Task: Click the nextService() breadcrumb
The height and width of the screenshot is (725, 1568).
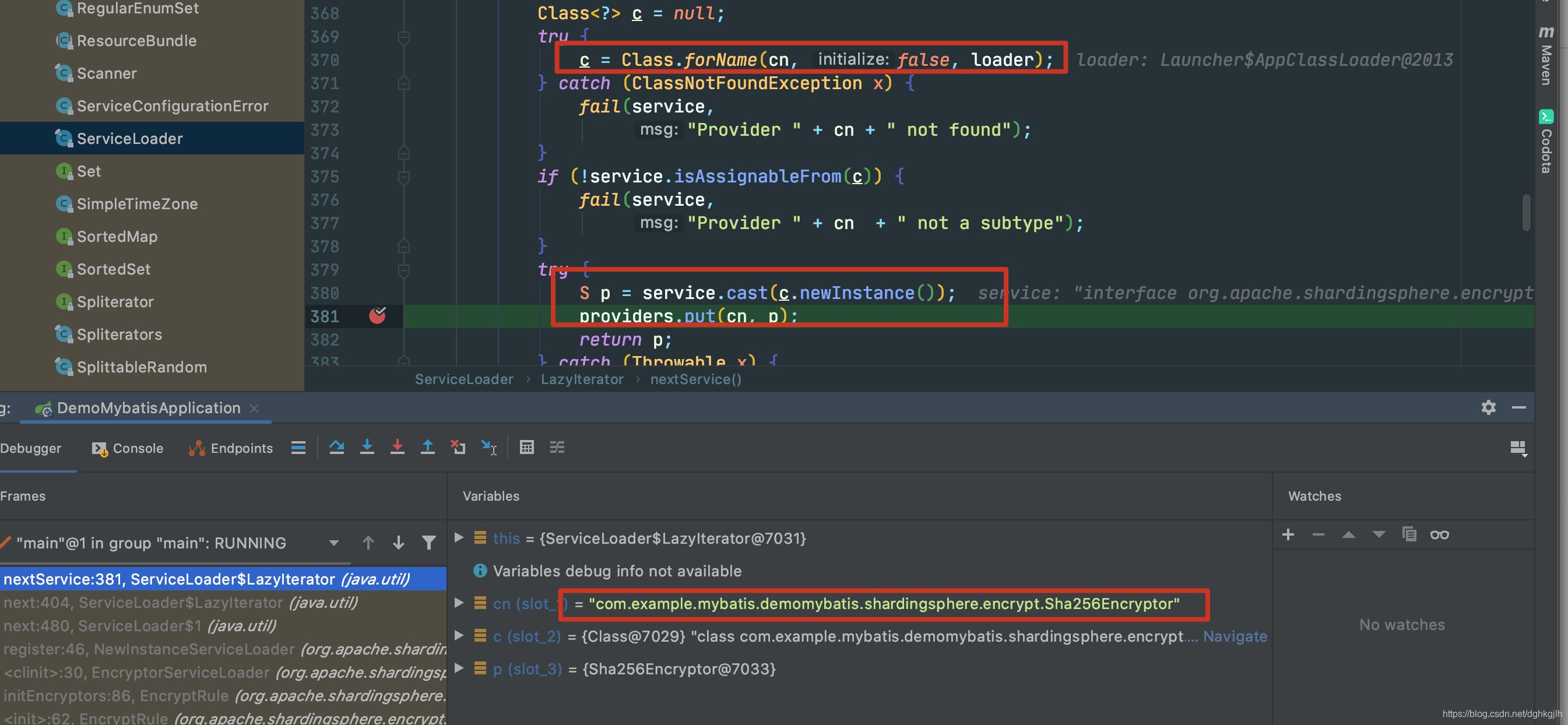Action: 696,379
